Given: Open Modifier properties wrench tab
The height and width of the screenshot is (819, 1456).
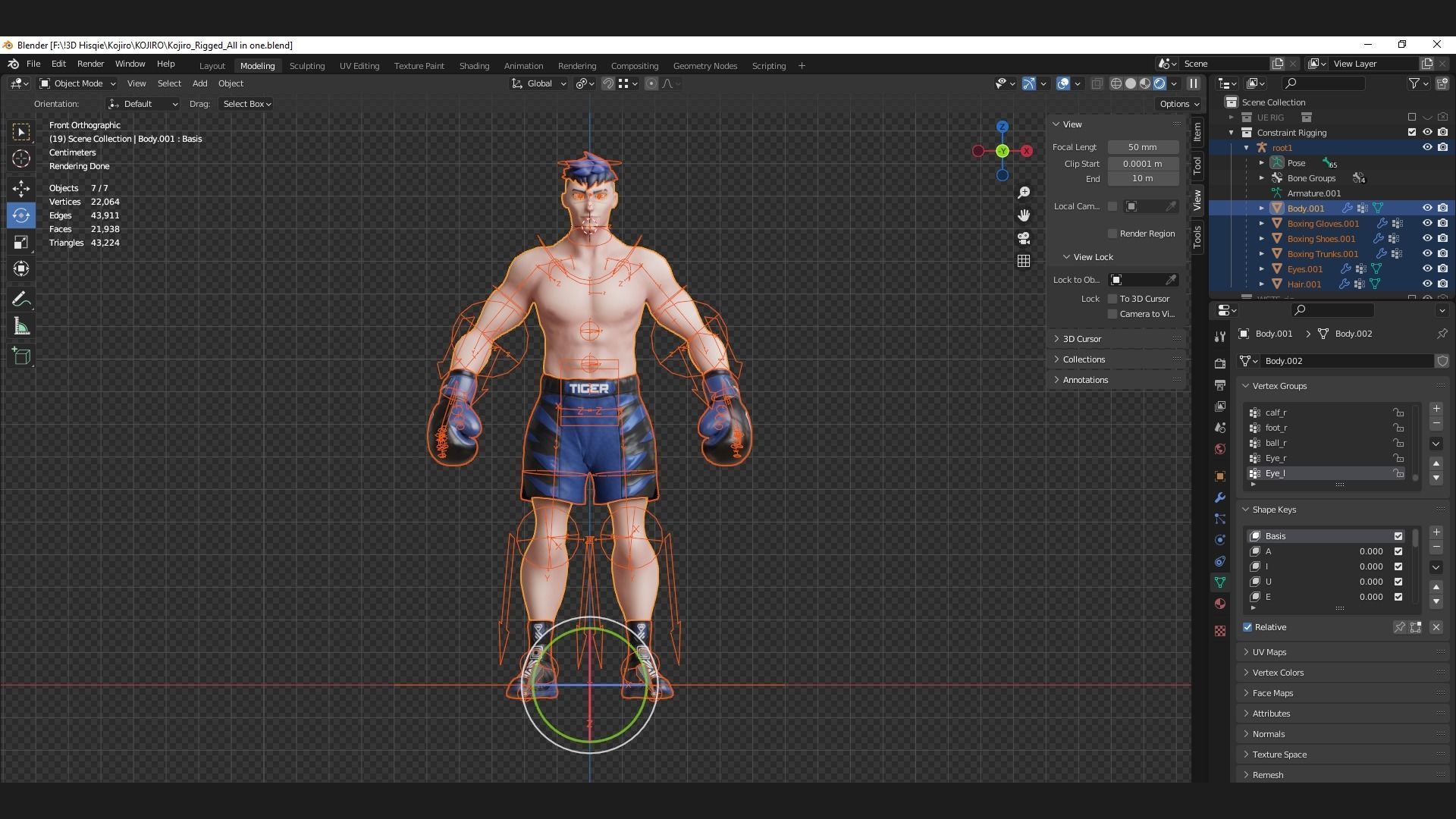Looking at the screenshot, I should [x=1219, y=497].
